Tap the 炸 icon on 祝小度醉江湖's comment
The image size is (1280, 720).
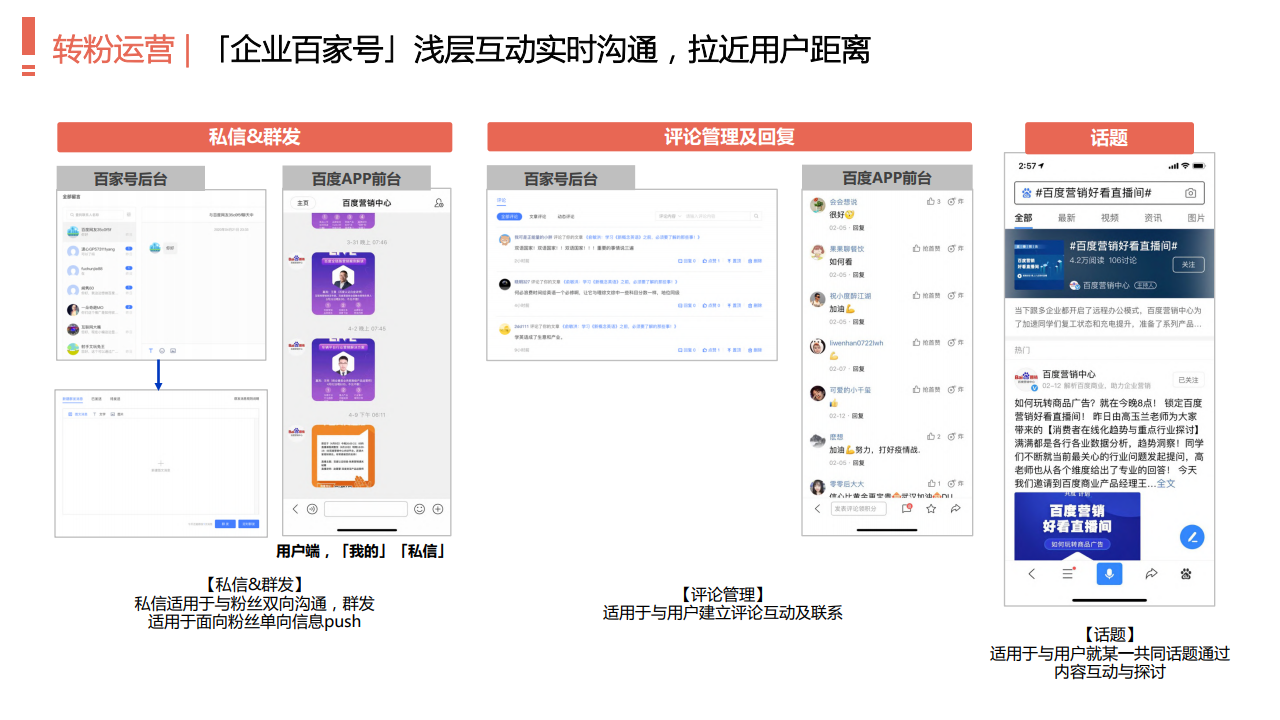pos(956,296)
